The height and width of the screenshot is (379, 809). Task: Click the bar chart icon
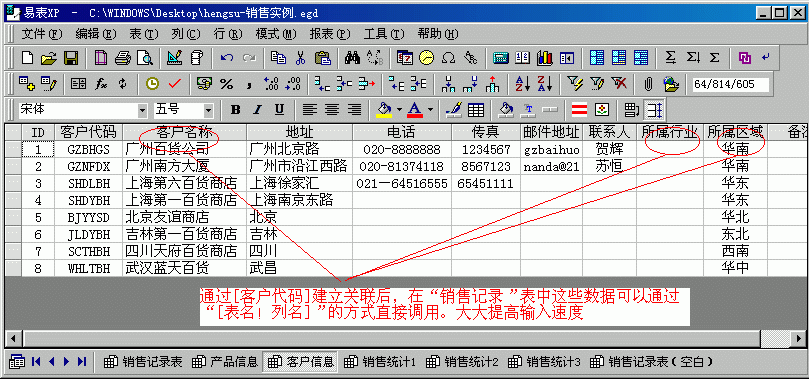click(544, 58)
